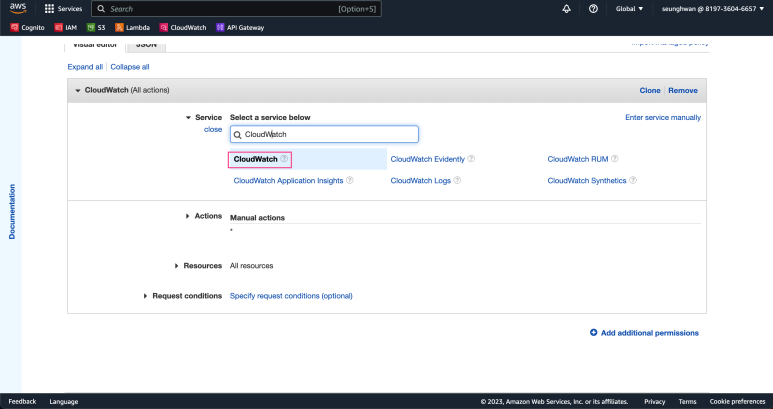Click Collapse all link

pos(130,67)
